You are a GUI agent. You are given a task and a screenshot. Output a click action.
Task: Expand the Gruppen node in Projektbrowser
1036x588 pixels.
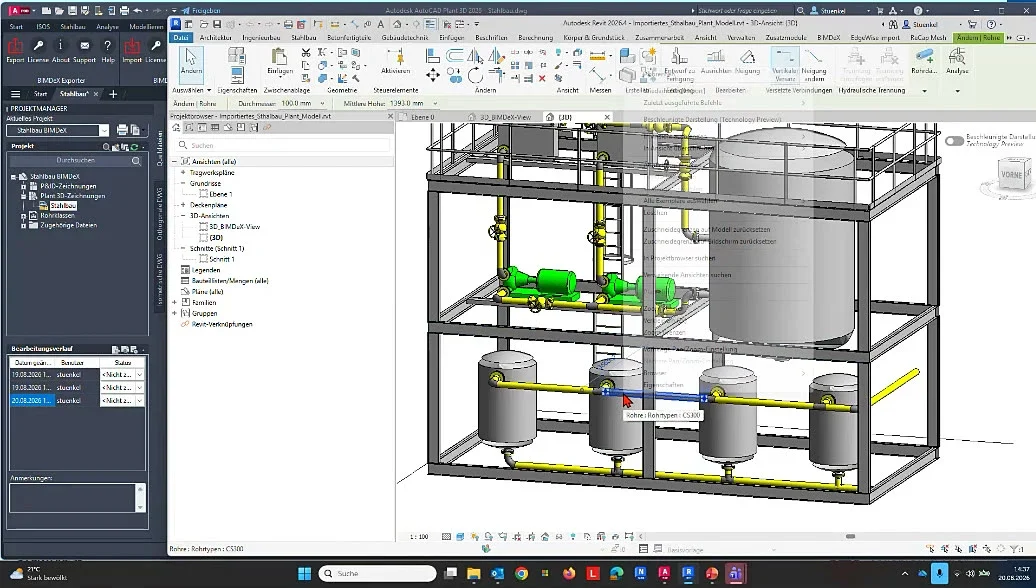coord(175,313)
